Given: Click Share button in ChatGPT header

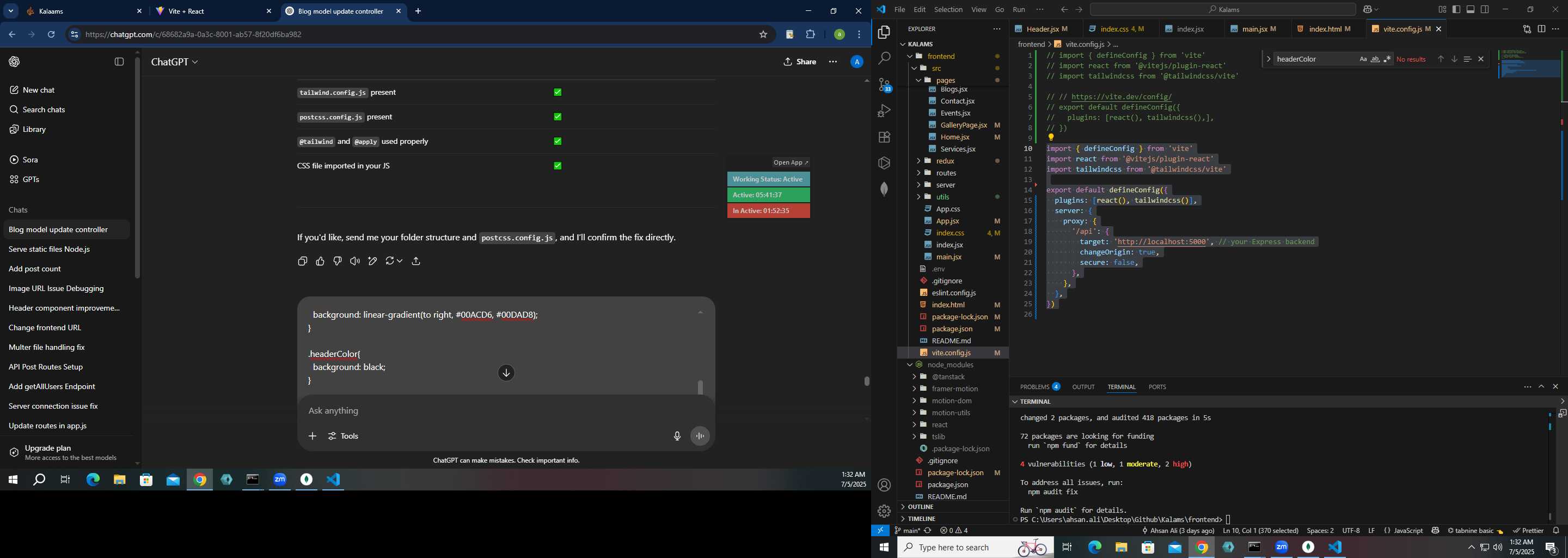Looking at the screenshot, I should [x=799, y=62].
